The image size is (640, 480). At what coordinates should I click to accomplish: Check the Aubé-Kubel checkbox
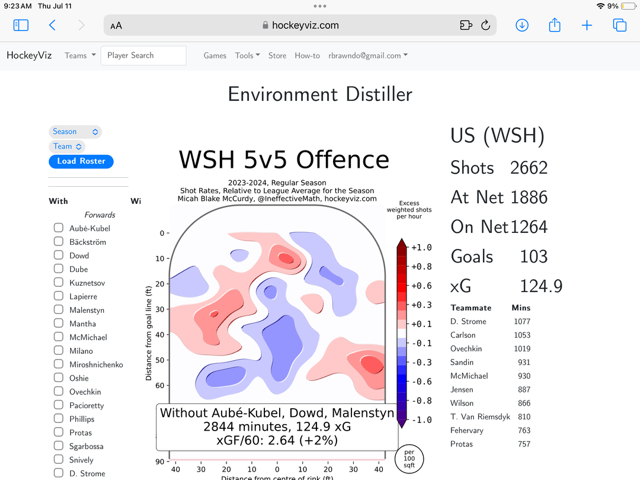[58, 227]
